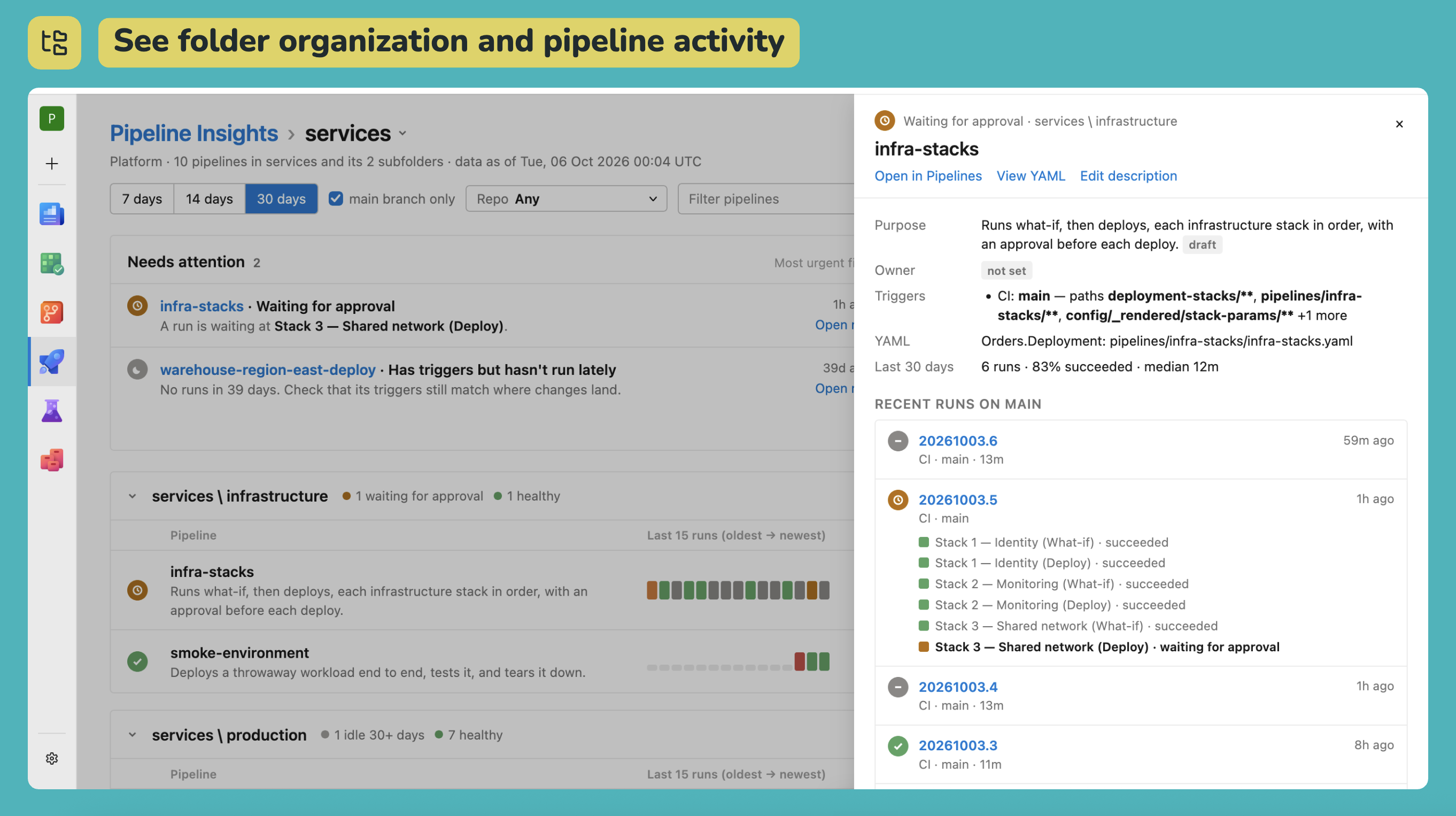Open infra-stacks link in Needs attention

202,306
